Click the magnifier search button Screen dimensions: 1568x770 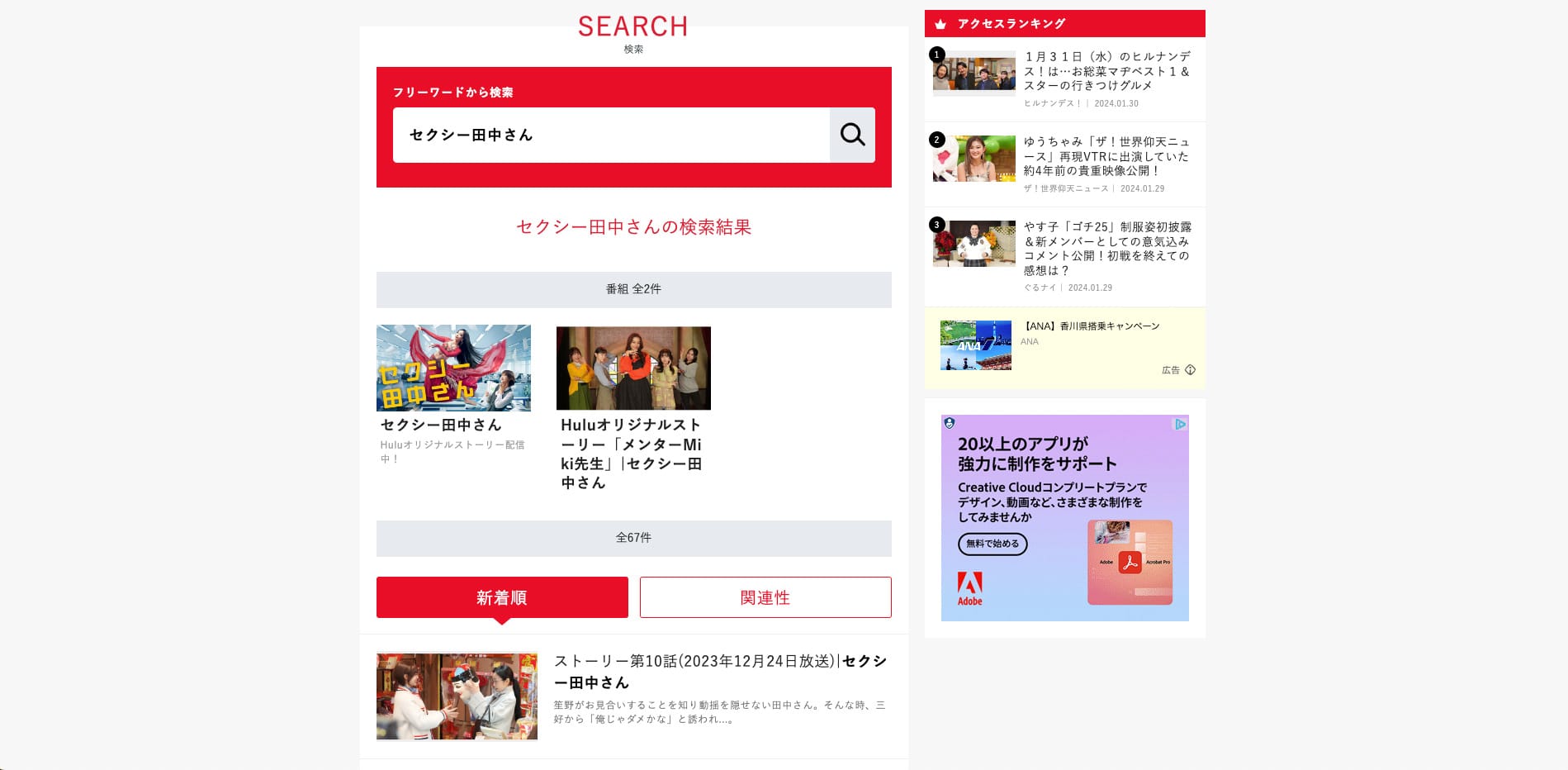point(852,135)
